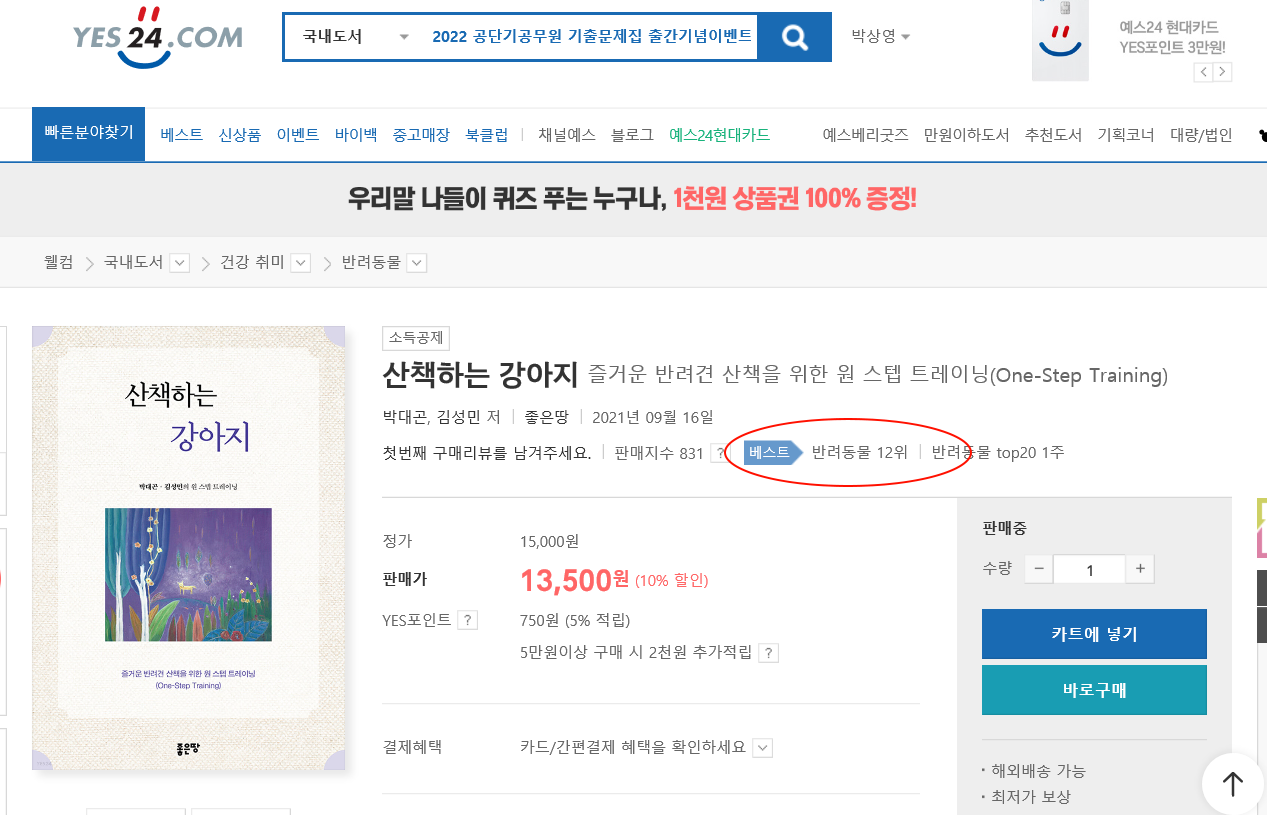Click the 최저가 보상 link
The height and width of the screenshot is (815, 1267).
pyautogui.click(x=1030, y=796)
